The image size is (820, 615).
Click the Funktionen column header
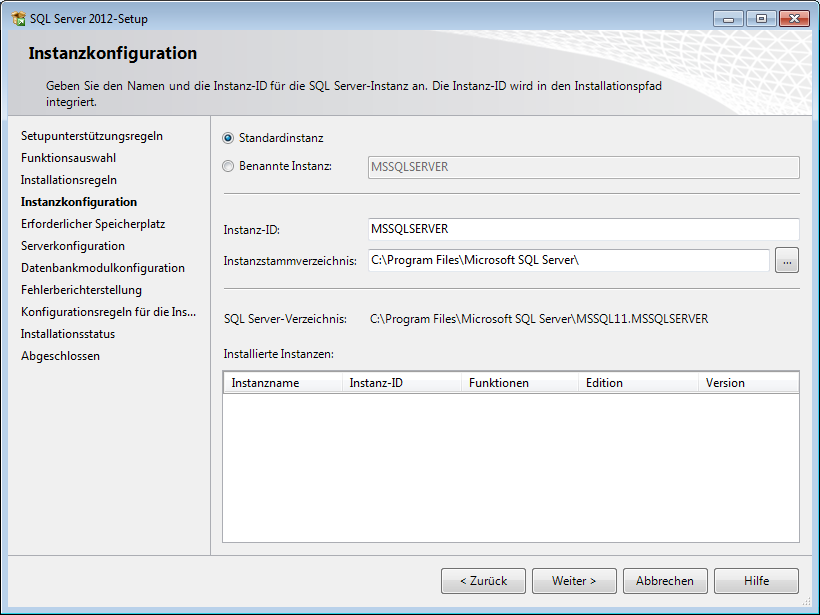tap(520, 383)
